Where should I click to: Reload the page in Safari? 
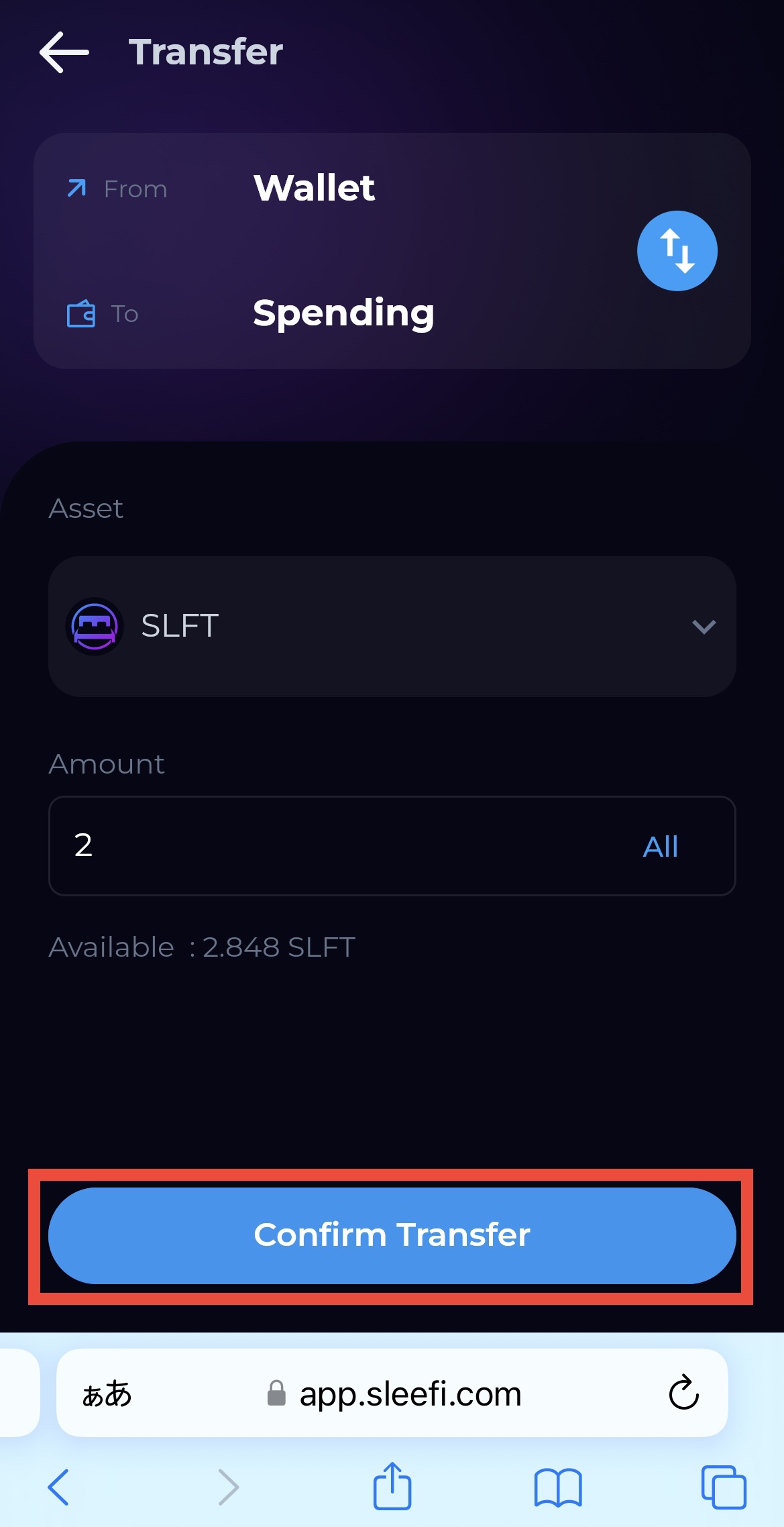683,1393
